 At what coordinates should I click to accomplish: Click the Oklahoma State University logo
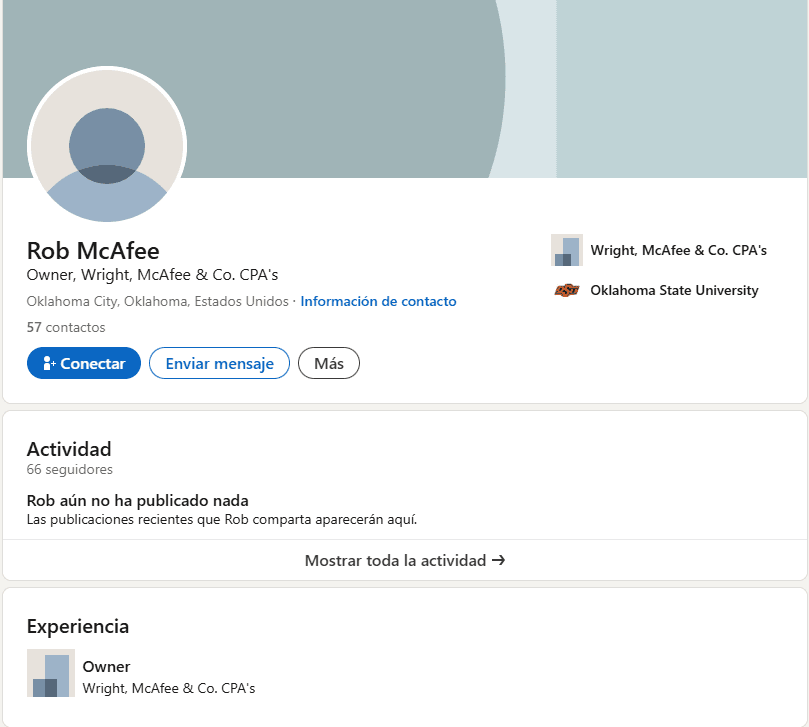[566, 291]
